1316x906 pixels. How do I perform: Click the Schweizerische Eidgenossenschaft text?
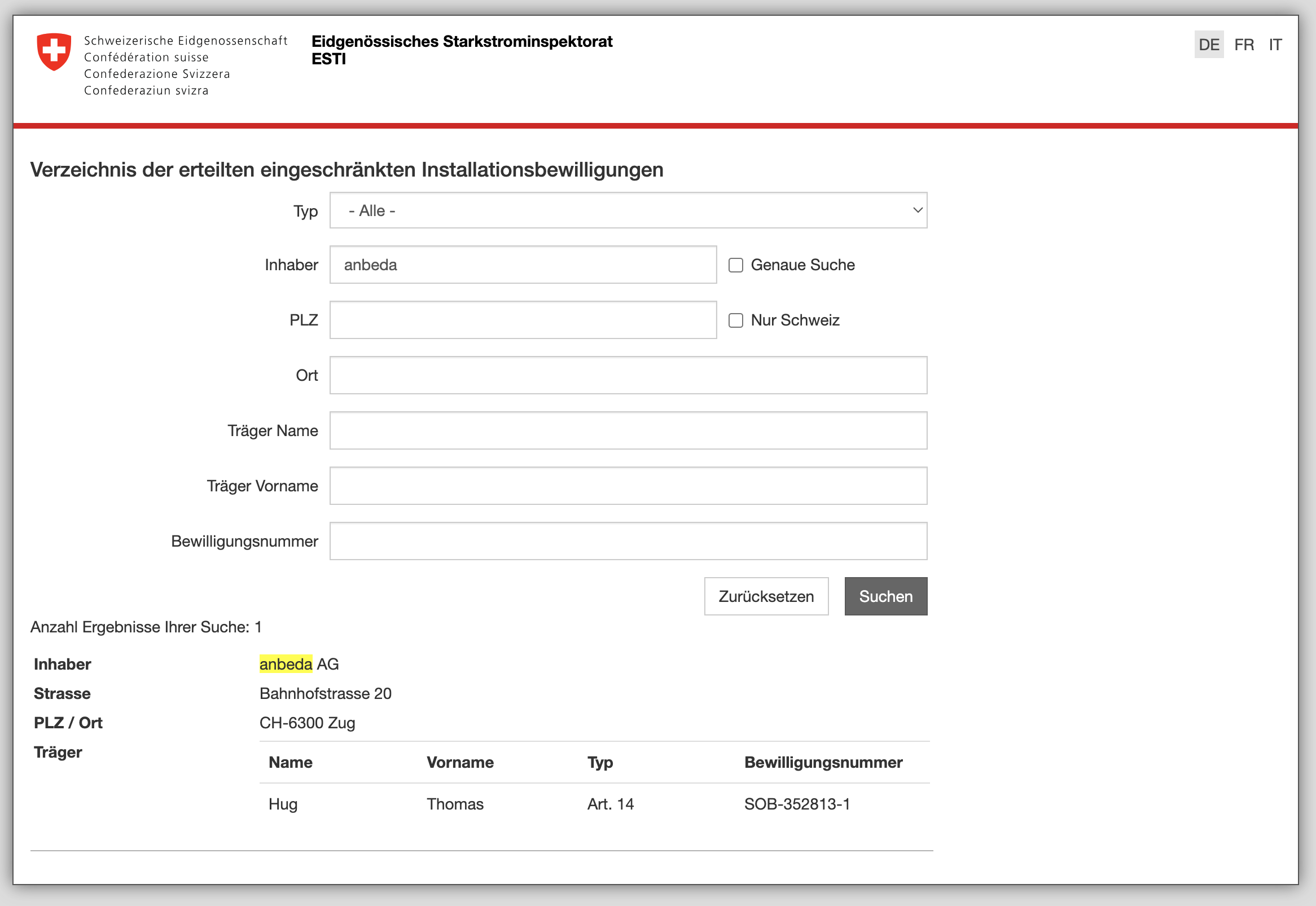click(x=186, y=41)
